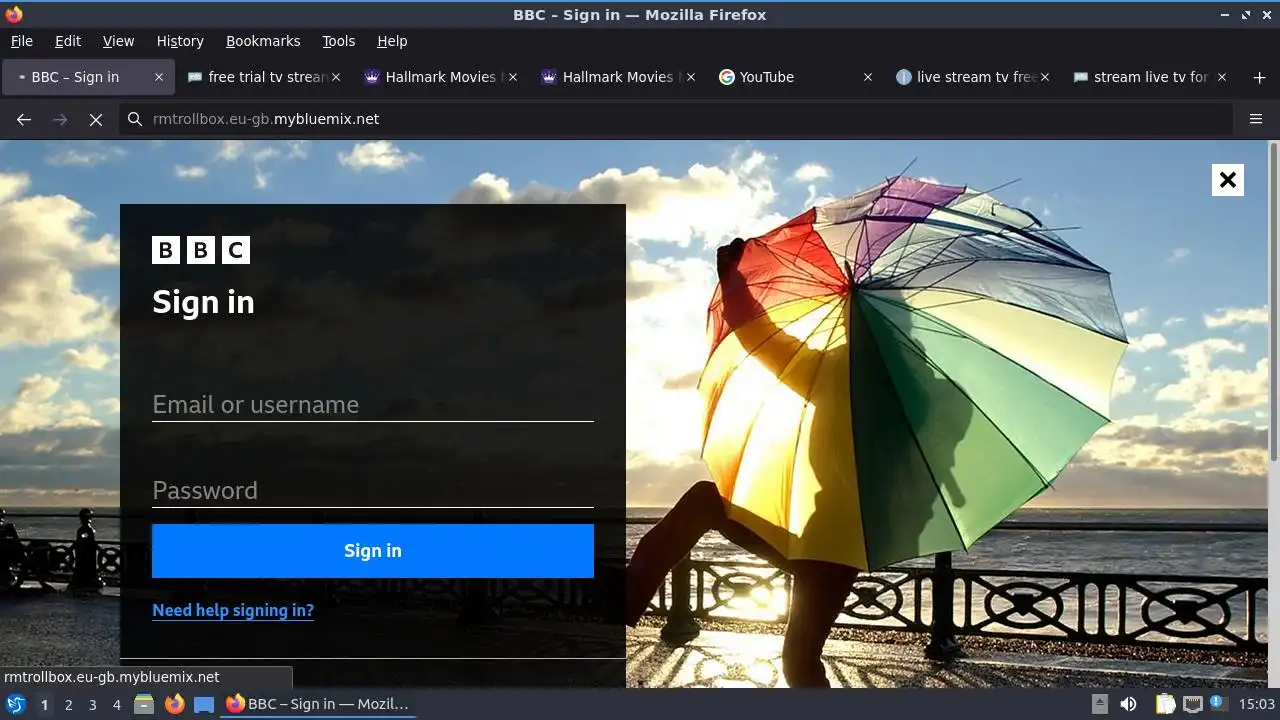1280x720 pixels.
Task: Open the Bookmarks menu
Action: 263,41
